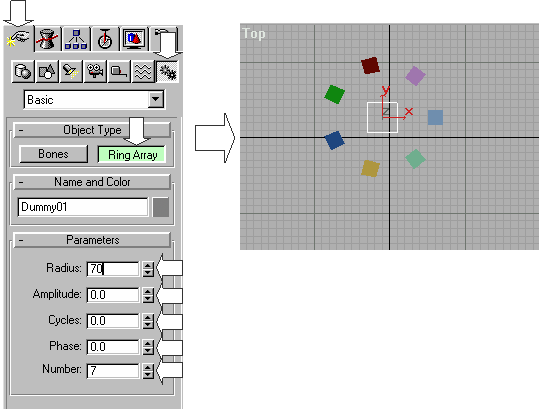Open the Create command panel tab

[20, 38]
